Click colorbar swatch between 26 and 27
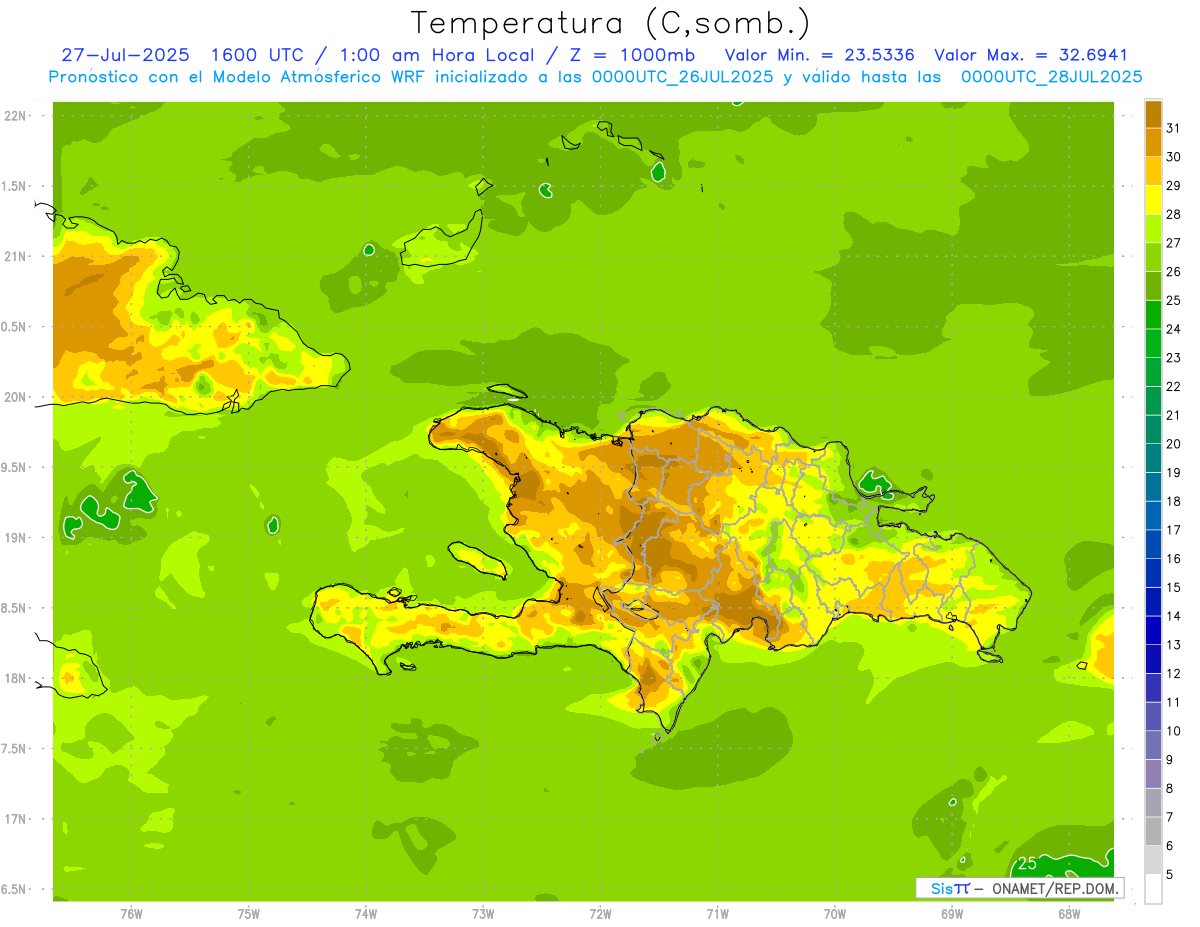 [x=1153, y=257]
